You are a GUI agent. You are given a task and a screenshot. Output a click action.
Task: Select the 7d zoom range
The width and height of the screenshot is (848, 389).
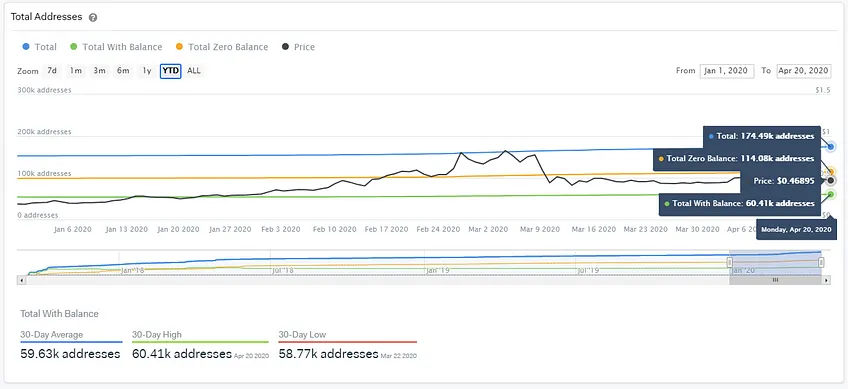pos(52,71)
